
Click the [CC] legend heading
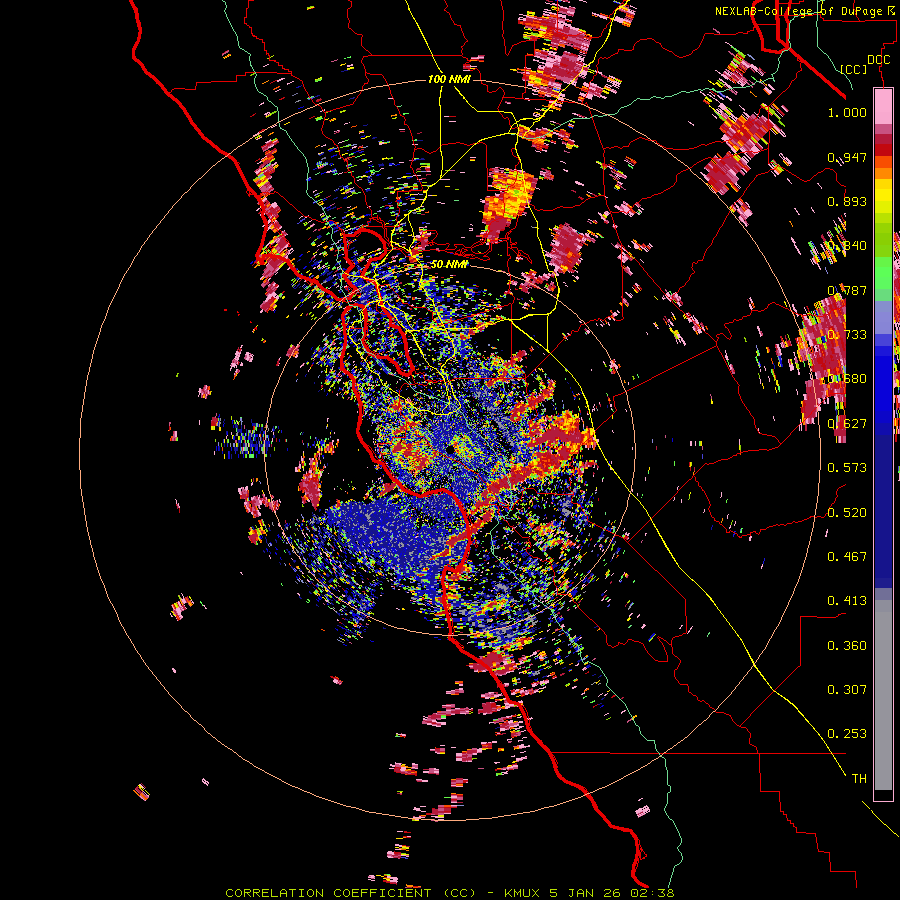click(x=854, y=69)
